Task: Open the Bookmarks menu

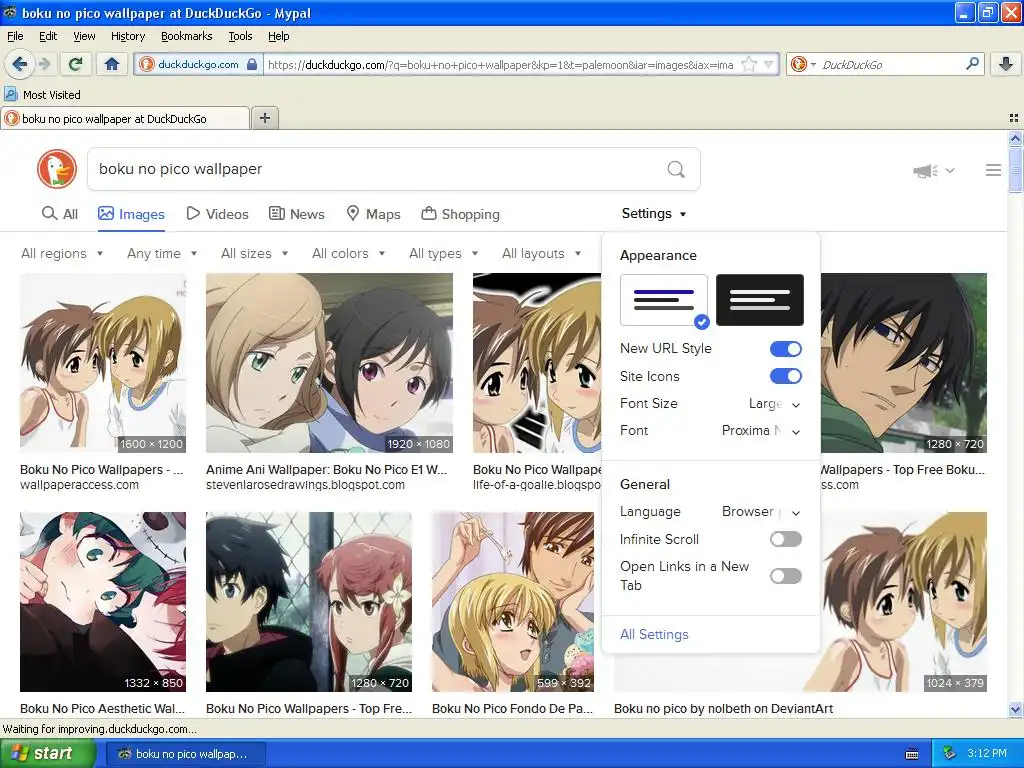Action: coord(187,36)
